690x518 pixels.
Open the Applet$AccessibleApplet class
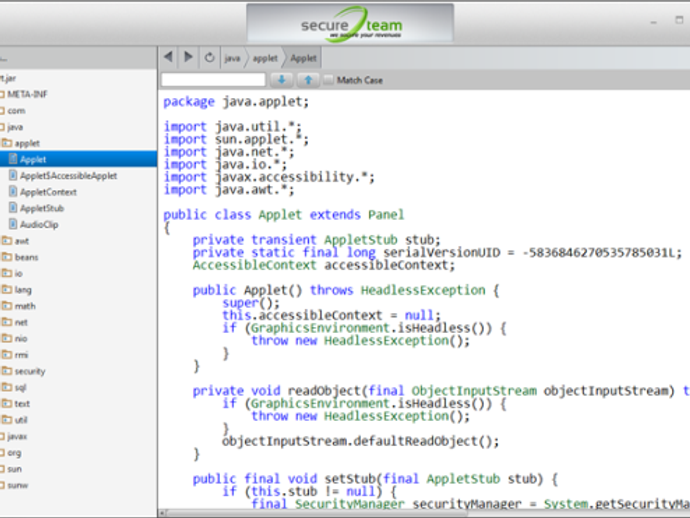point(68,176)
